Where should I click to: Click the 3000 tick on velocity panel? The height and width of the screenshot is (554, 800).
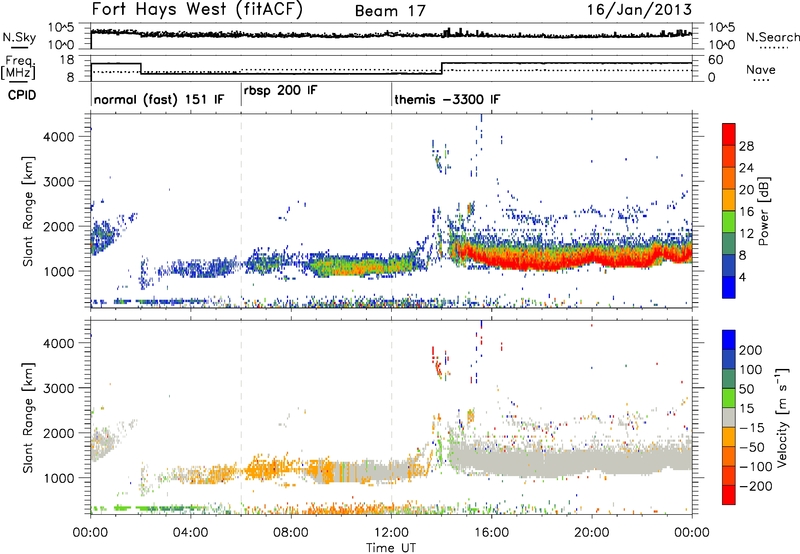coord(58,388)
